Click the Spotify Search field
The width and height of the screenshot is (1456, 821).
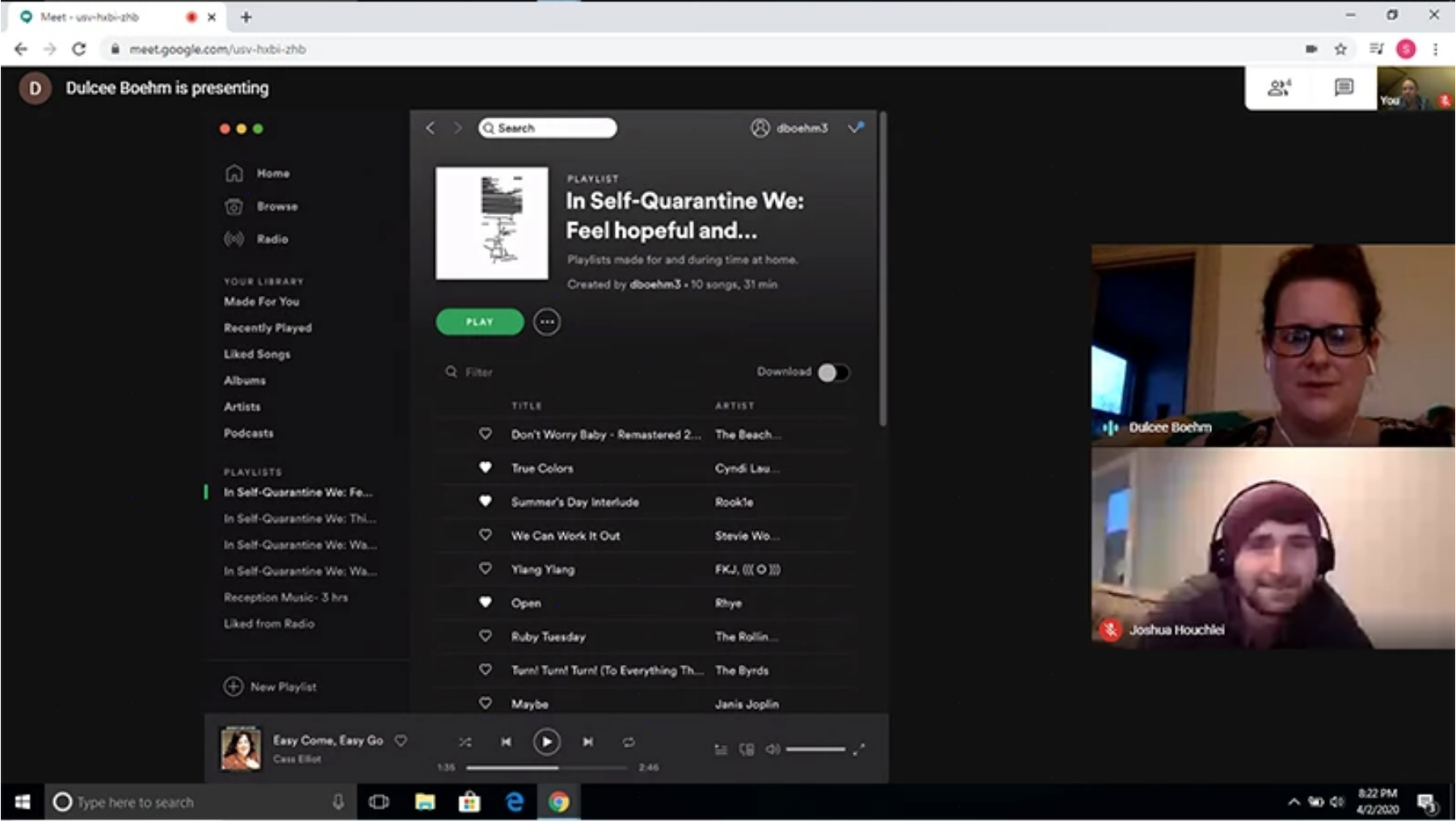pyautogui.click(x=548, y=128)
